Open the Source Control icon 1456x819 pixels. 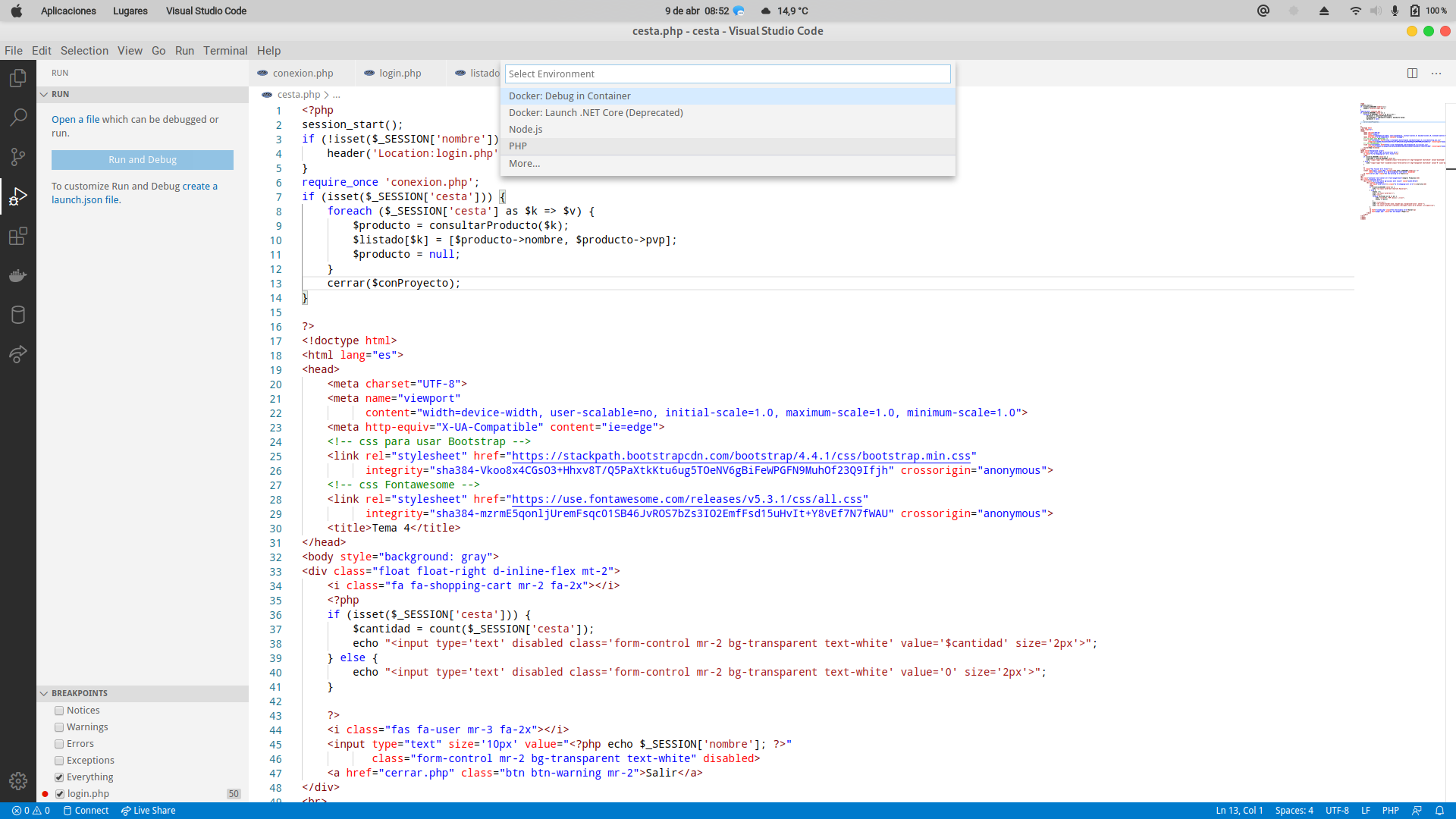(x=18, y=157)
